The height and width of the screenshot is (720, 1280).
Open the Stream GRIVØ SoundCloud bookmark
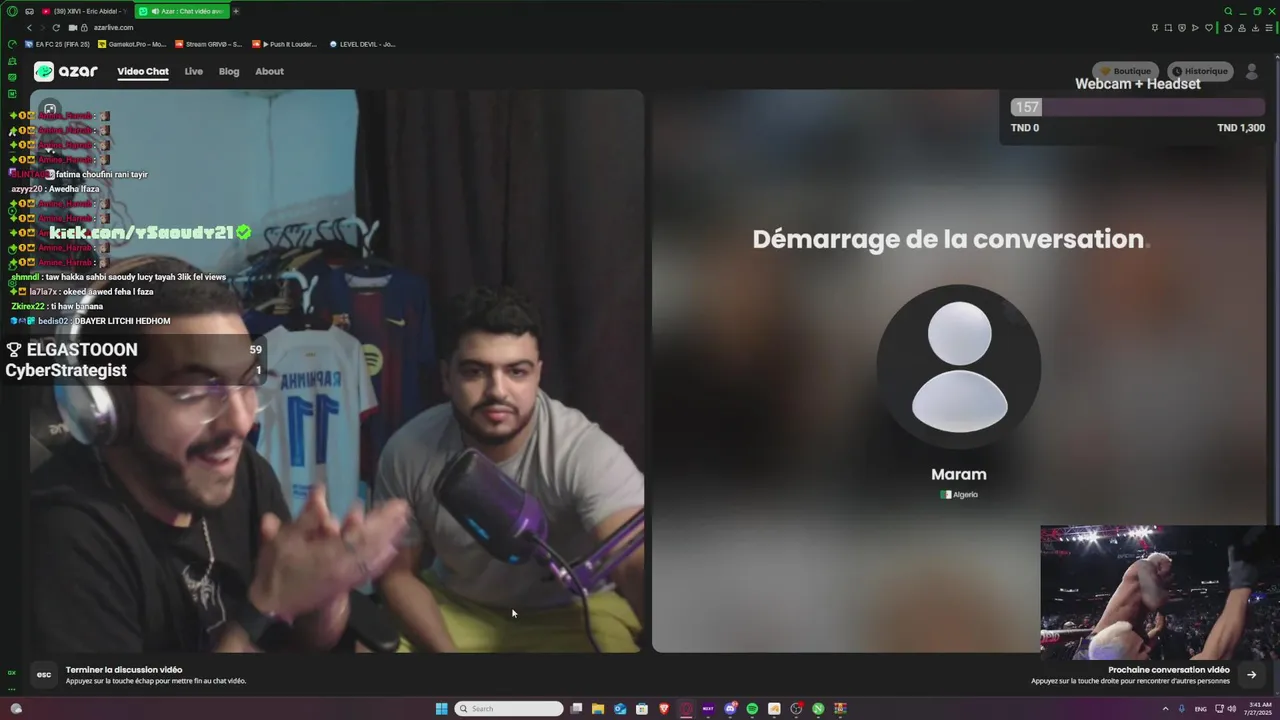209,44
